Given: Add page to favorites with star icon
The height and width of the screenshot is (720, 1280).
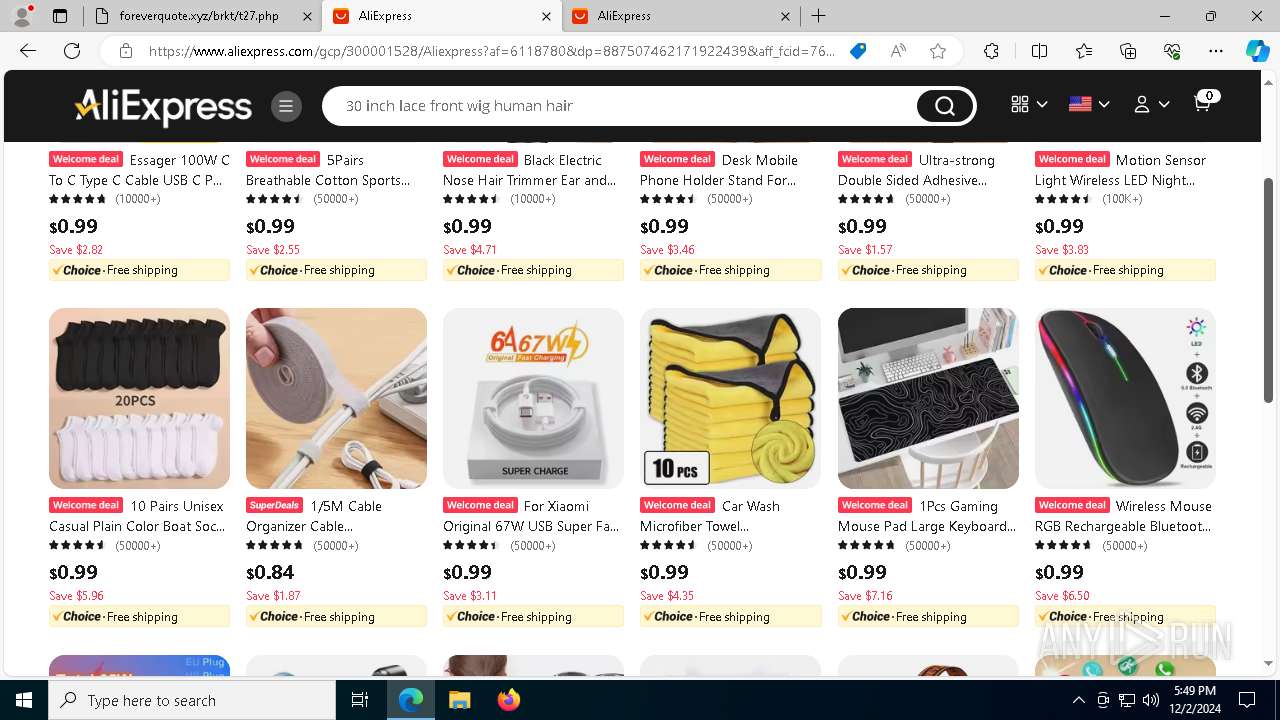Looking at the screenshot, I should pos(937,51).
